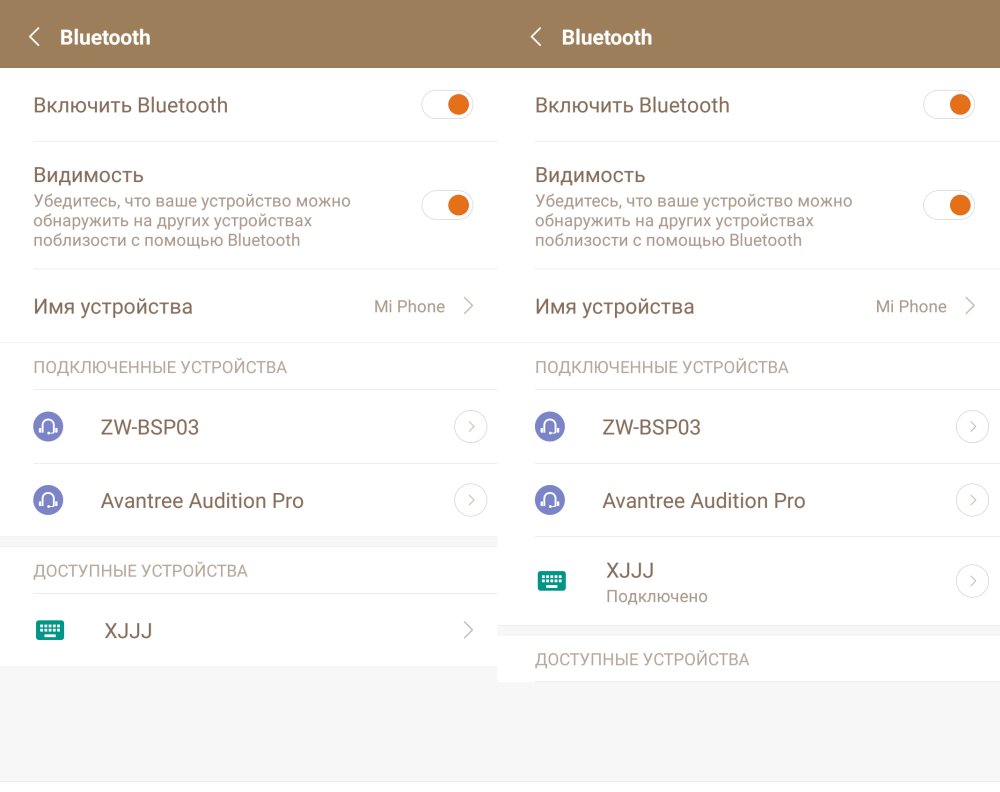Select XJJJ from available devices to pair
The image size is (1000, 792).
129,630
